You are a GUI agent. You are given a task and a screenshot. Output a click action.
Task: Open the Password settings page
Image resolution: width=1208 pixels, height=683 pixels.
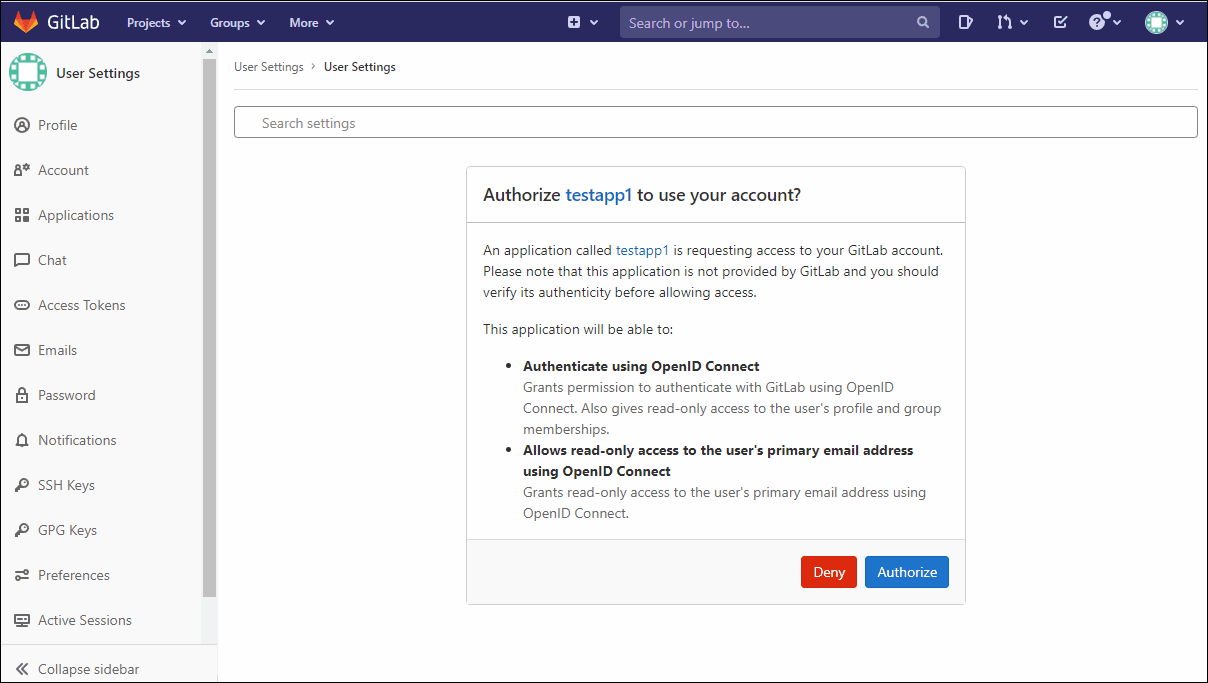(x=67, y=395)
